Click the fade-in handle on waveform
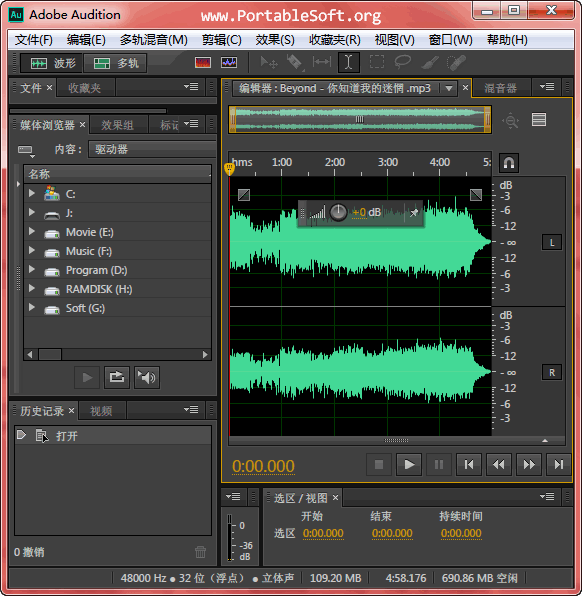Screen dimensions: 582x596 point(244,195)
